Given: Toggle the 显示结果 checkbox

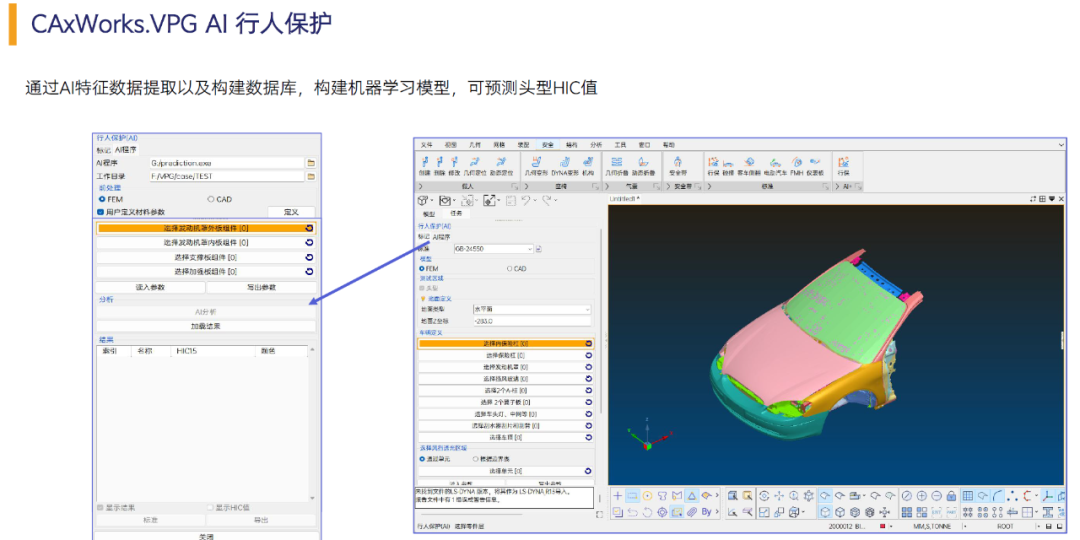Looking at the screenshot, I should (101, 508).
